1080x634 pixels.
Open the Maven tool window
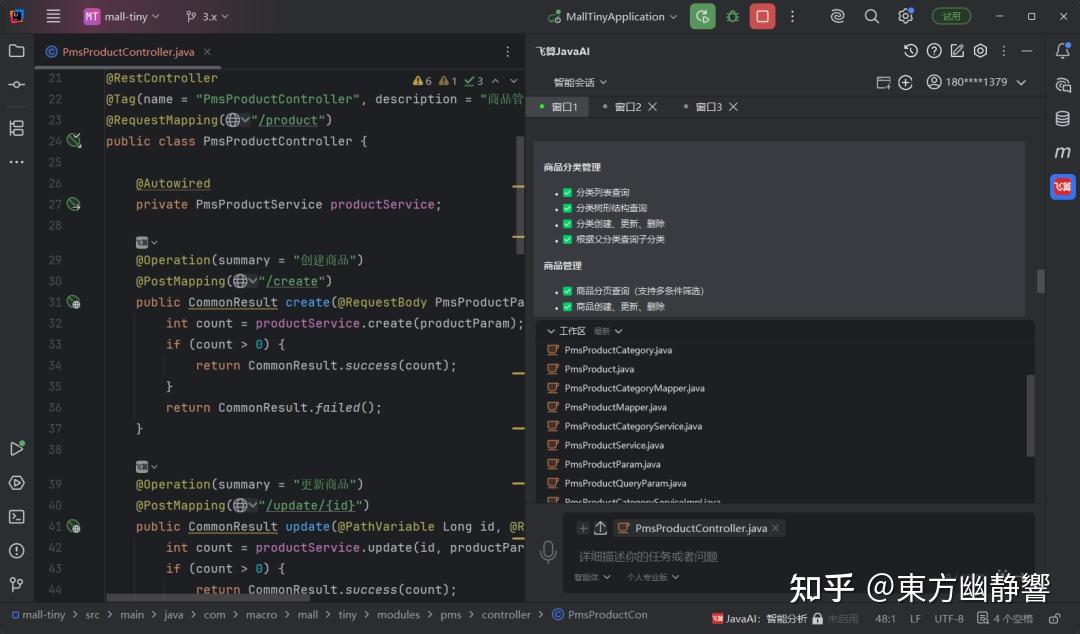[1063, 152]
